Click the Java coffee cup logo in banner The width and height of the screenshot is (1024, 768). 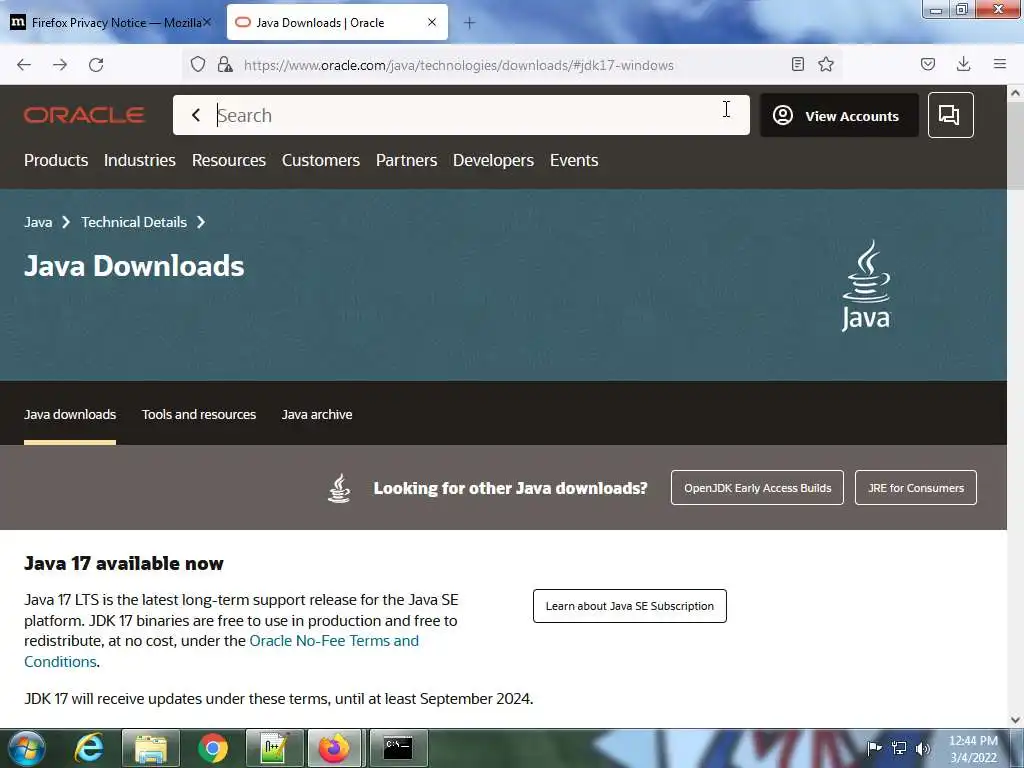pos(866,285)
